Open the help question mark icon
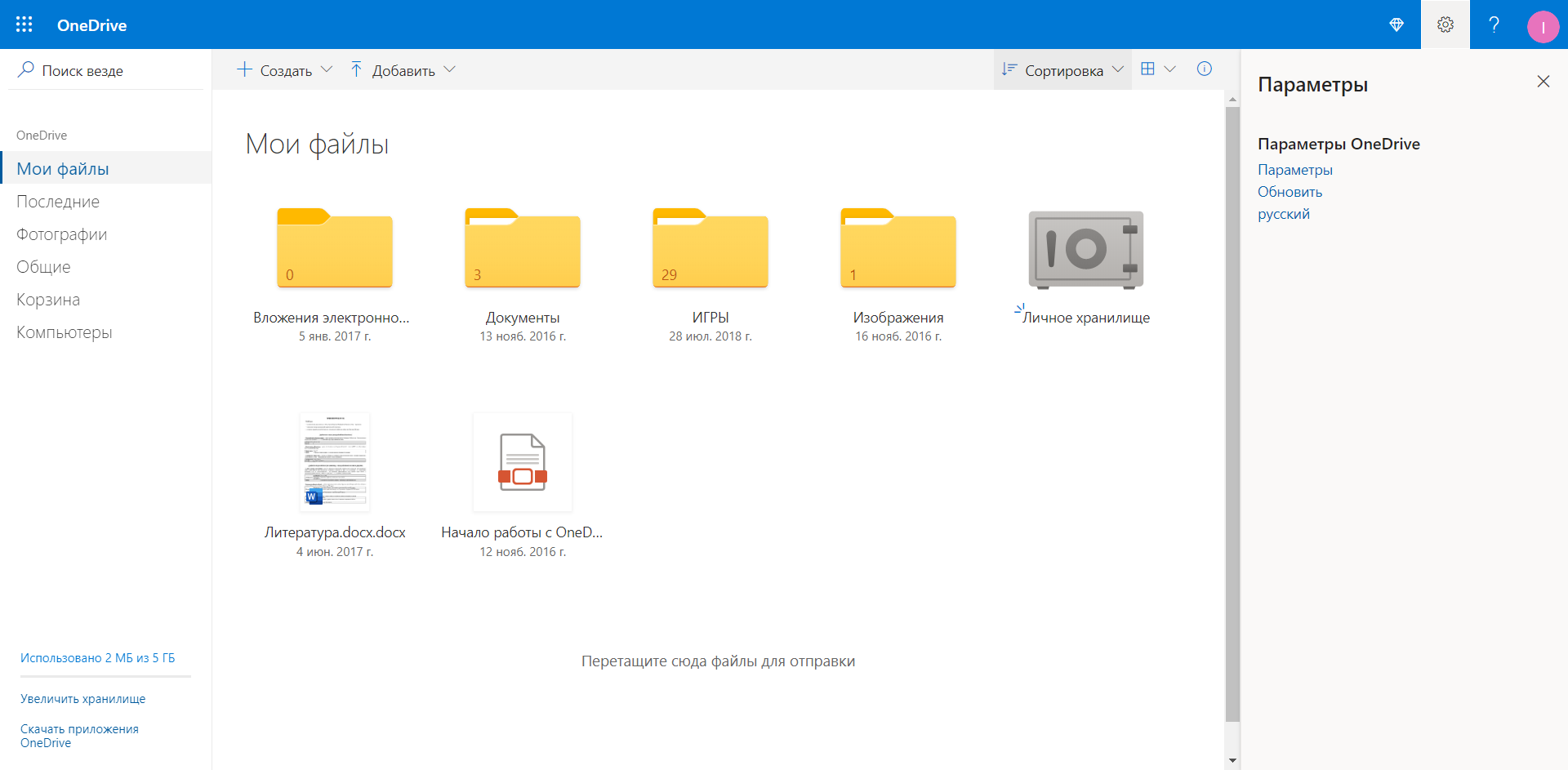The height and width of the screenshot is (770, 1568). point(1494,24)
